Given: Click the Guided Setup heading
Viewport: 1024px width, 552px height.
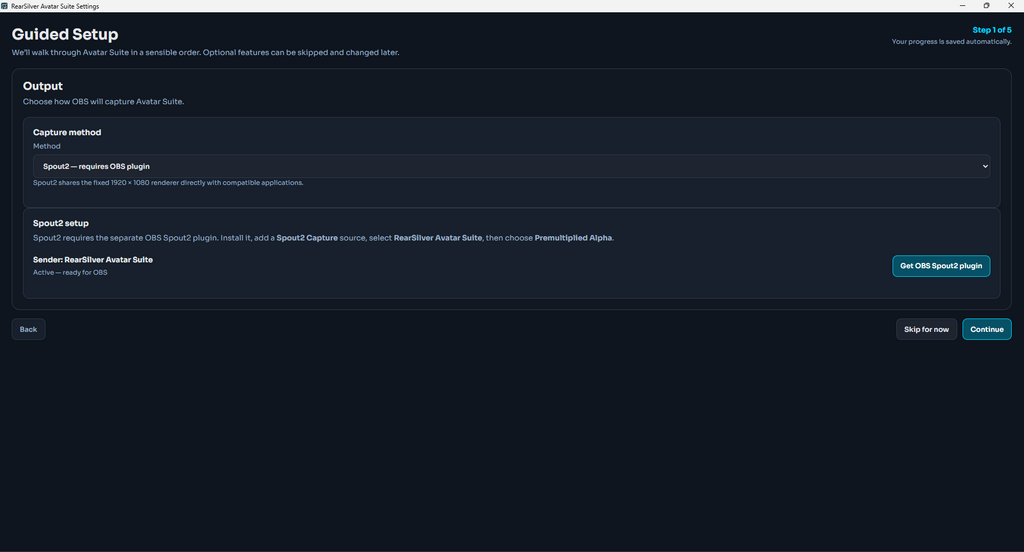Looking at the screenshot, I should pos(65,34).
